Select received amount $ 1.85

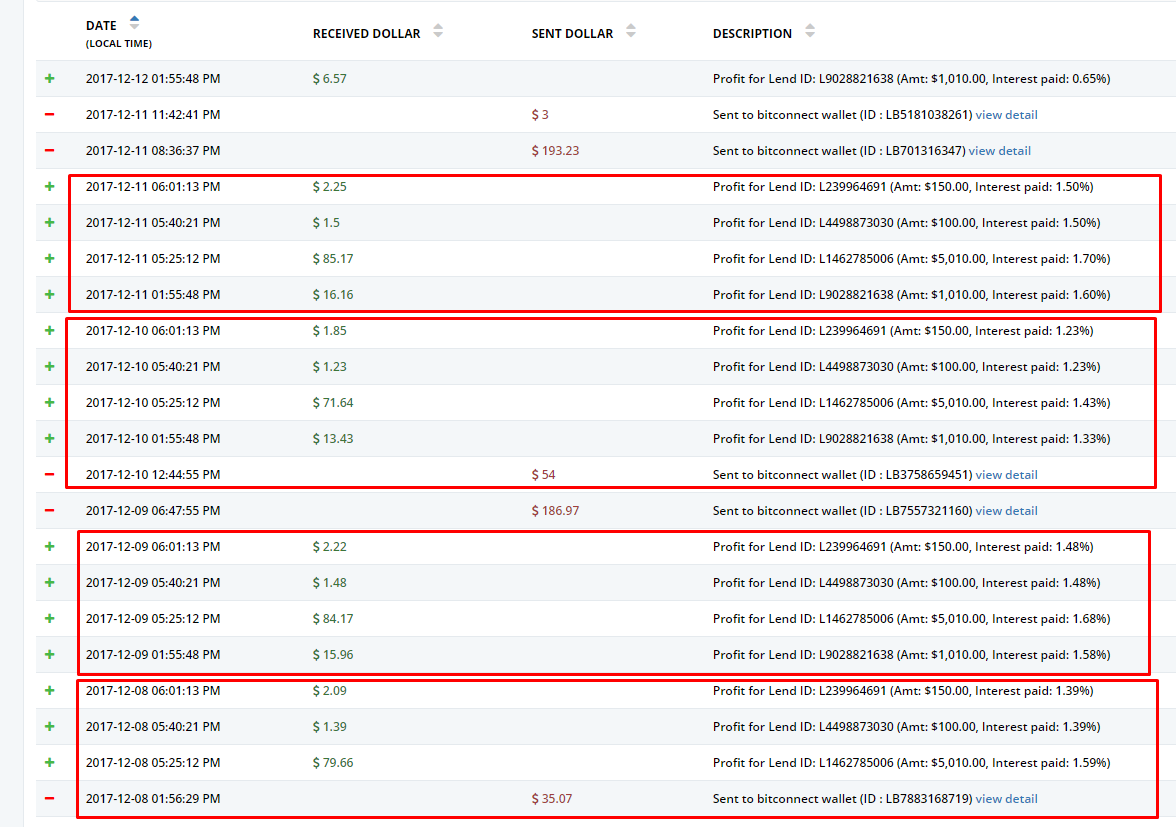[x=330, y=331]
